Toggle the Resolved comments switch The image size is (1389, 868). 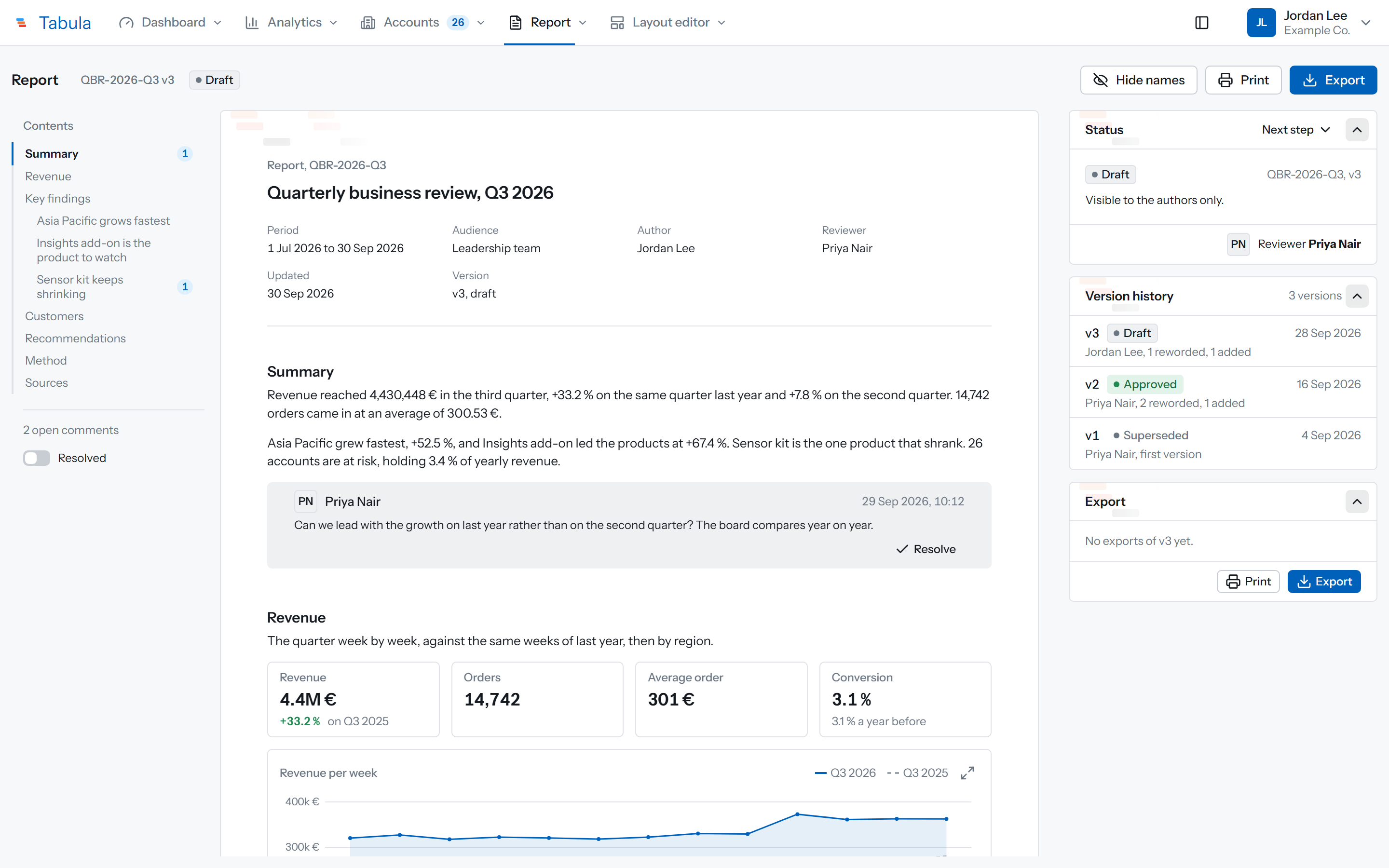tap(37, 458)
